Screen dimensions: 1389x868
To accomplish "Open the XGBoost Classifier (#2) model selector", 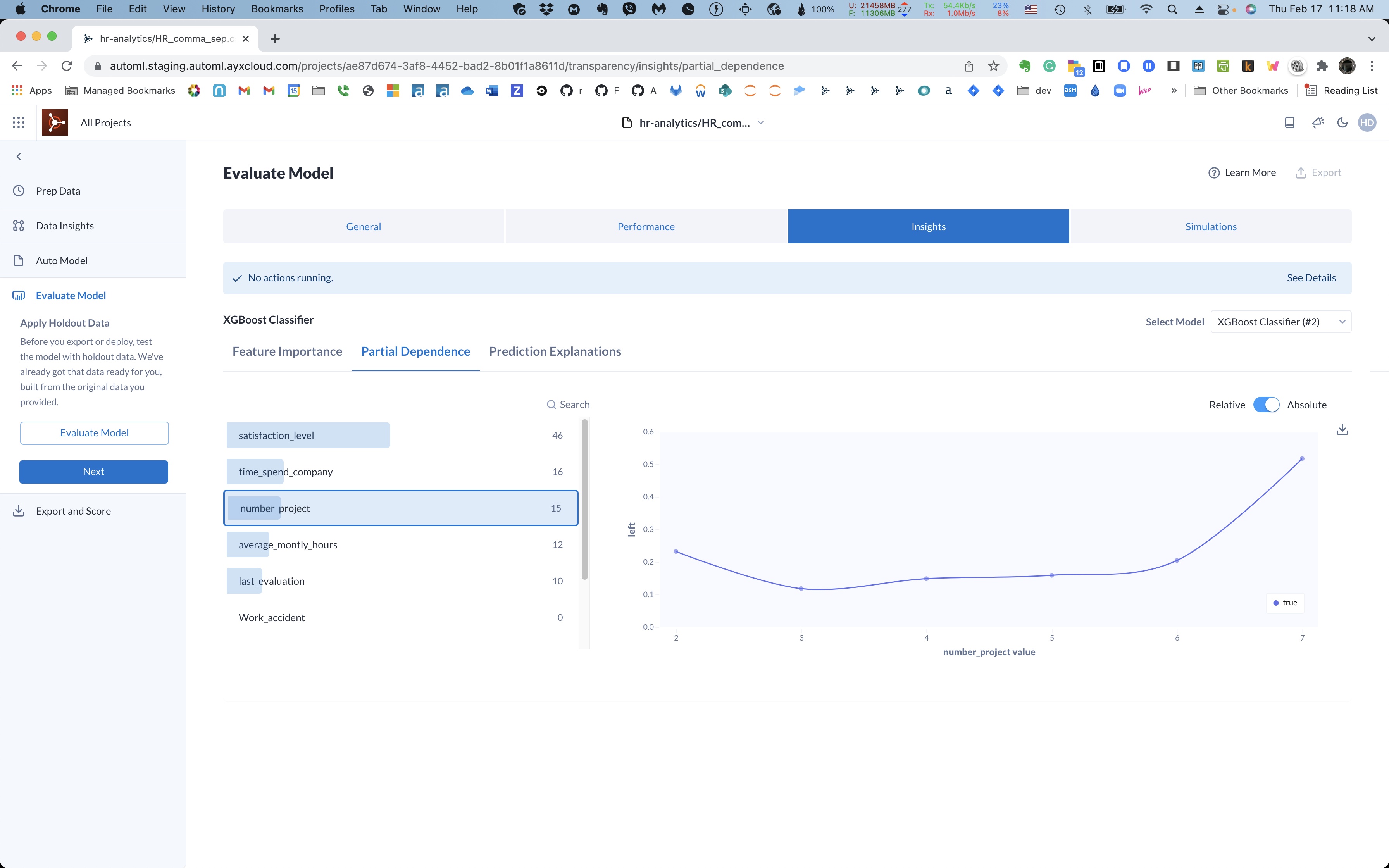I will pyautogui.click(x=1280, y=322).
